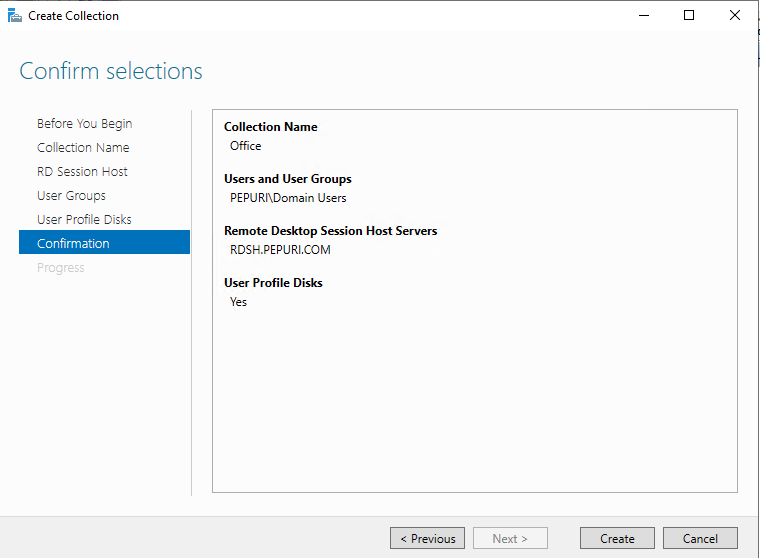Click the Previous button
This screenshot has height=558, width=760.
coord(427,538)
